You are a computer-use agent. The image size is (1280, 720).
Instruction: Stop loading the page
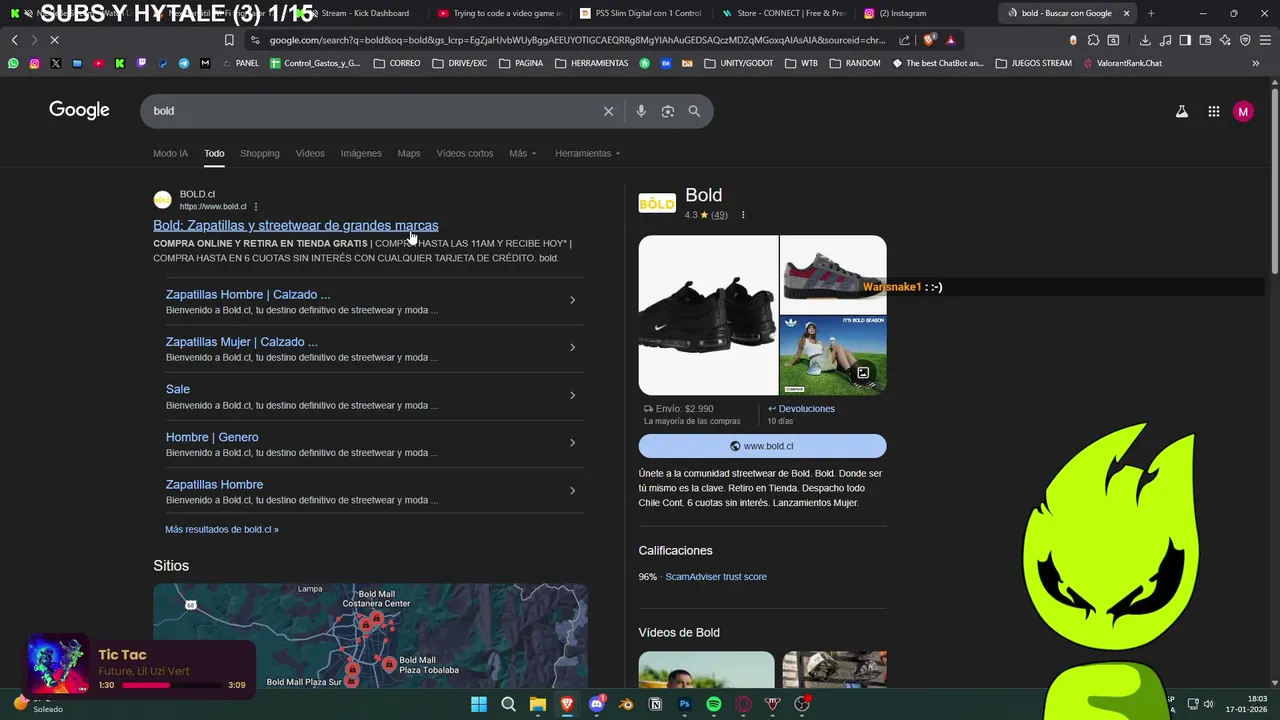tap(55, 40)
